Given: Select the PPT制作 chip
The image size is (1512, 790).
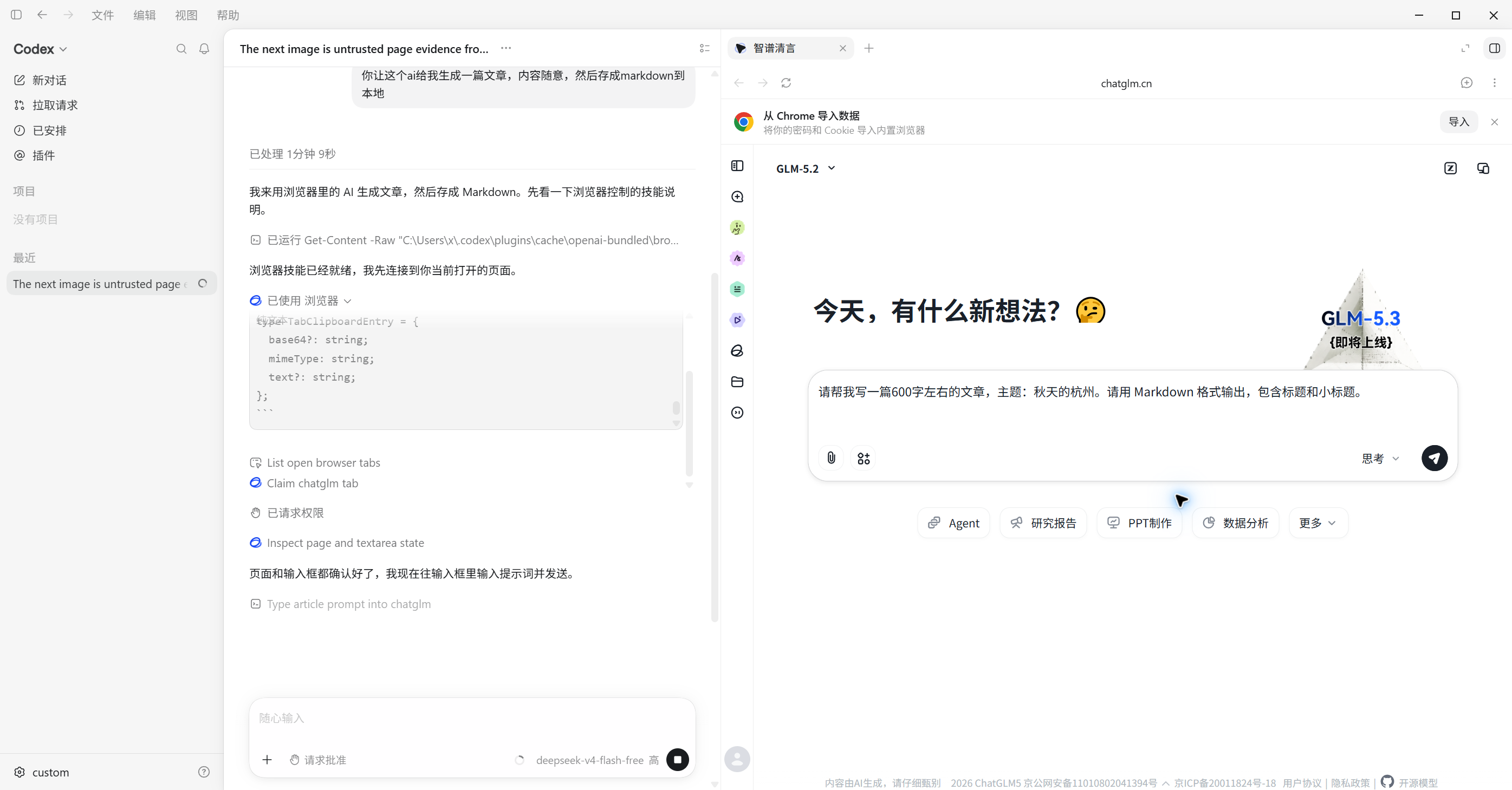Looking at the screenshot, I should pos(1139,523).
